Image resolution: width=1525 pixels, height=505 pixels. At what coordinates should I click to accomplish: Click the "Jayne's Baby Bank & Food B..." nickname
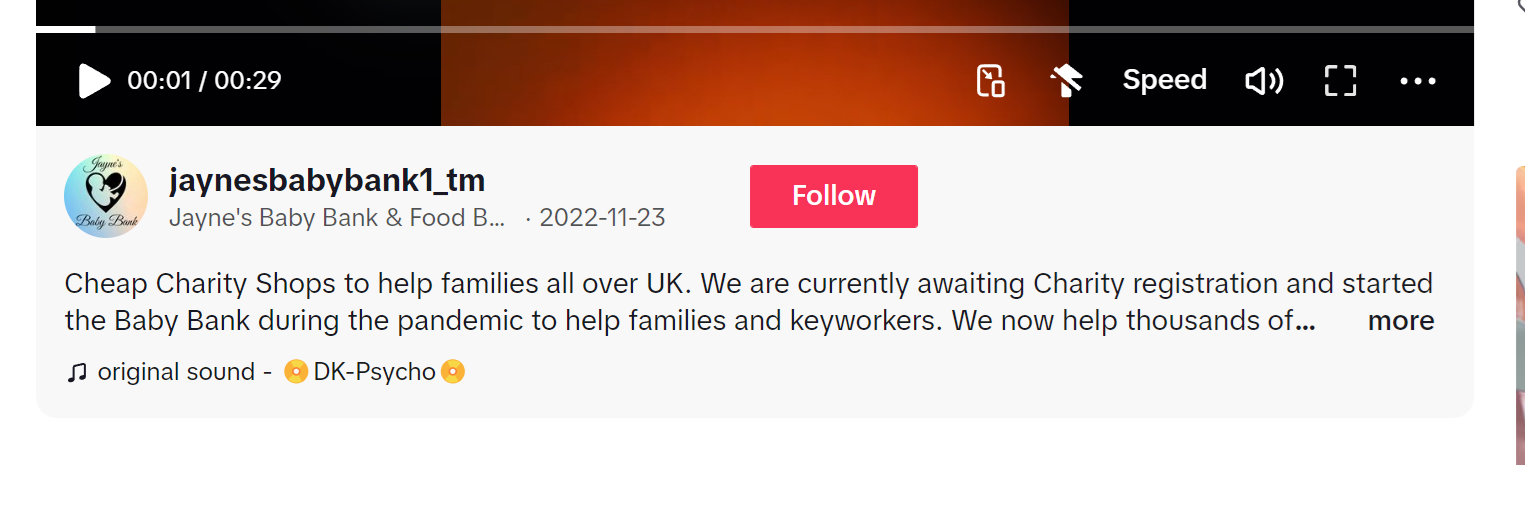(337, 217)
